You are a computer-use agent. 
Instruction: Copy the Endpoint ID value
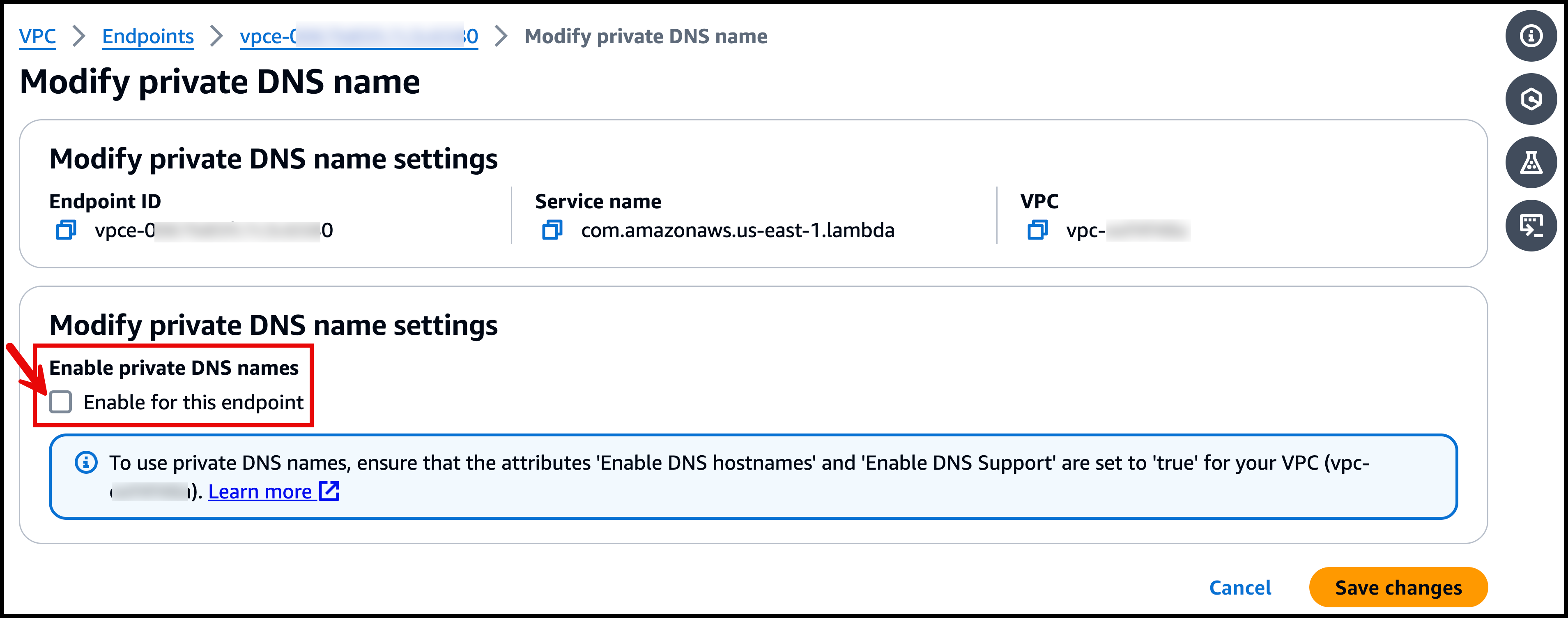coord(66,230)
